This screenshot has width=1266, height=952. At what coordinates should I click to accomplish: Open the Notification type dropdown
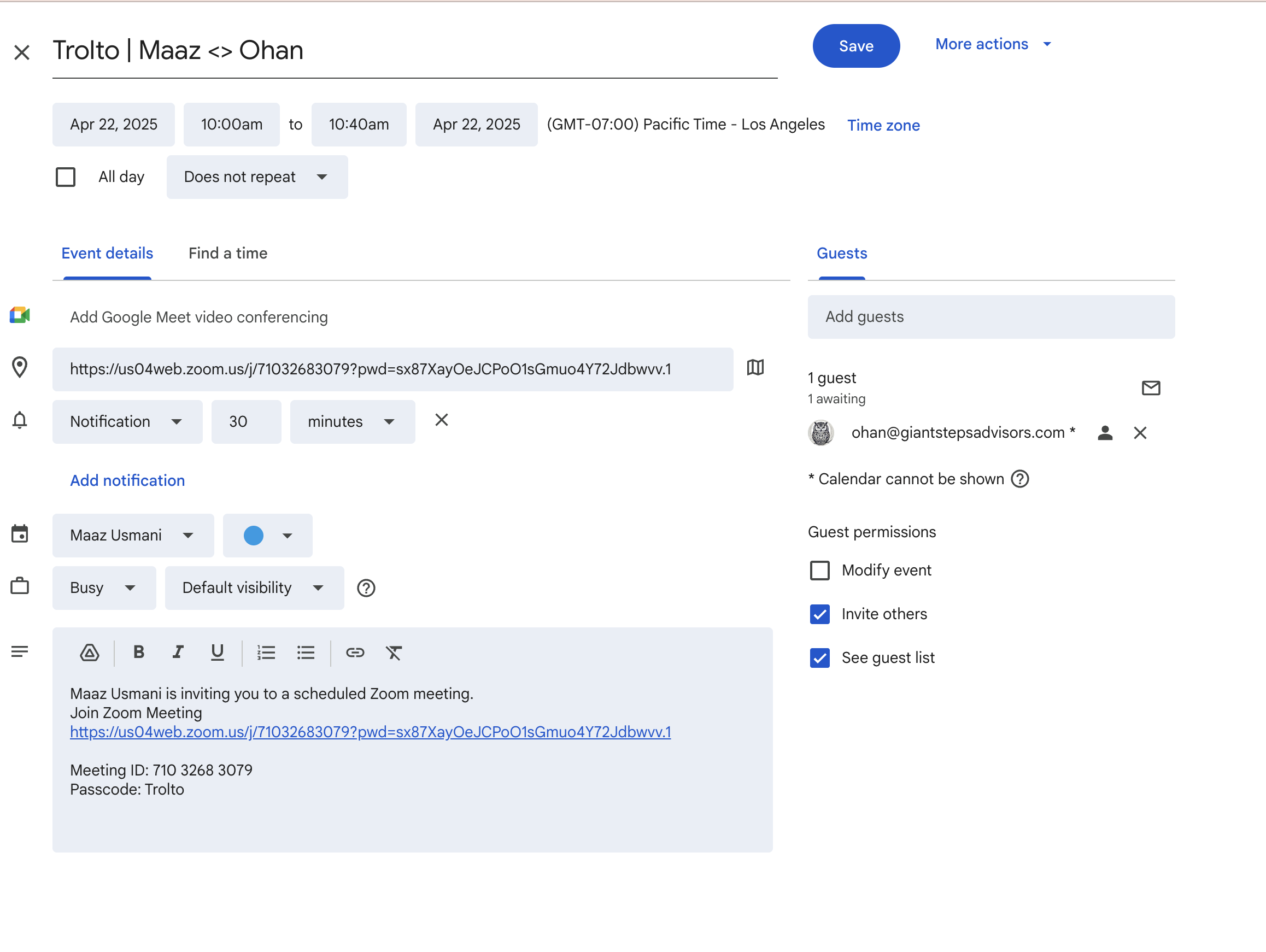[127, 422]
